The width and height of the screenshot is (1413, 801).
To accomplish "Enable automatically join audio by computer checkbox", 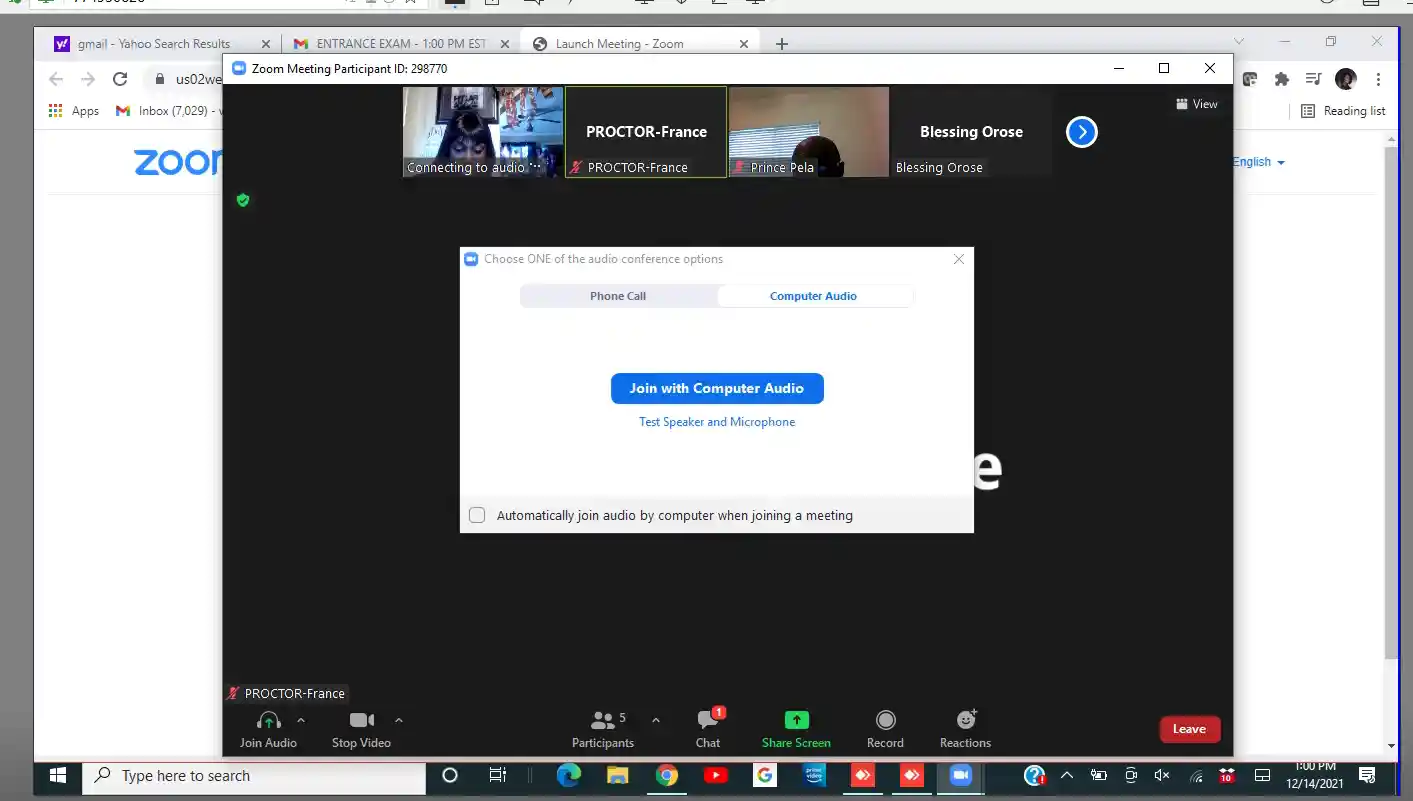I will tap(477, 515).
